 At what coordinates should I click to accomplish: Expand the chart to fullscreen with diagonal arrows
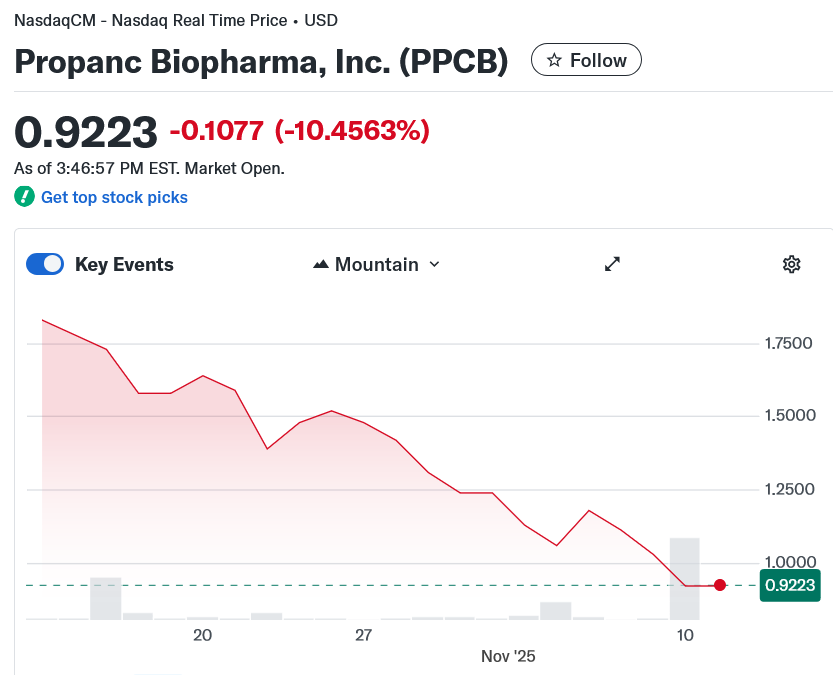[x=612, y=264]
